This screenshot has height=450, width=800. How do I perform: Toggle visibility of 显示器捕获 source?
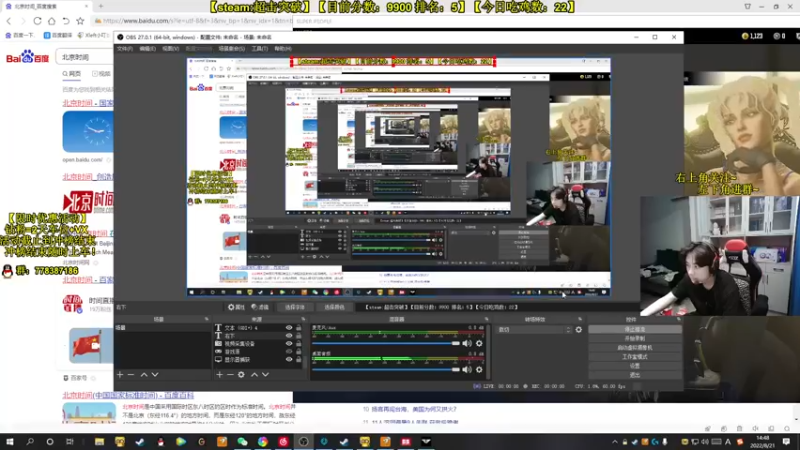tap(289, 360)
